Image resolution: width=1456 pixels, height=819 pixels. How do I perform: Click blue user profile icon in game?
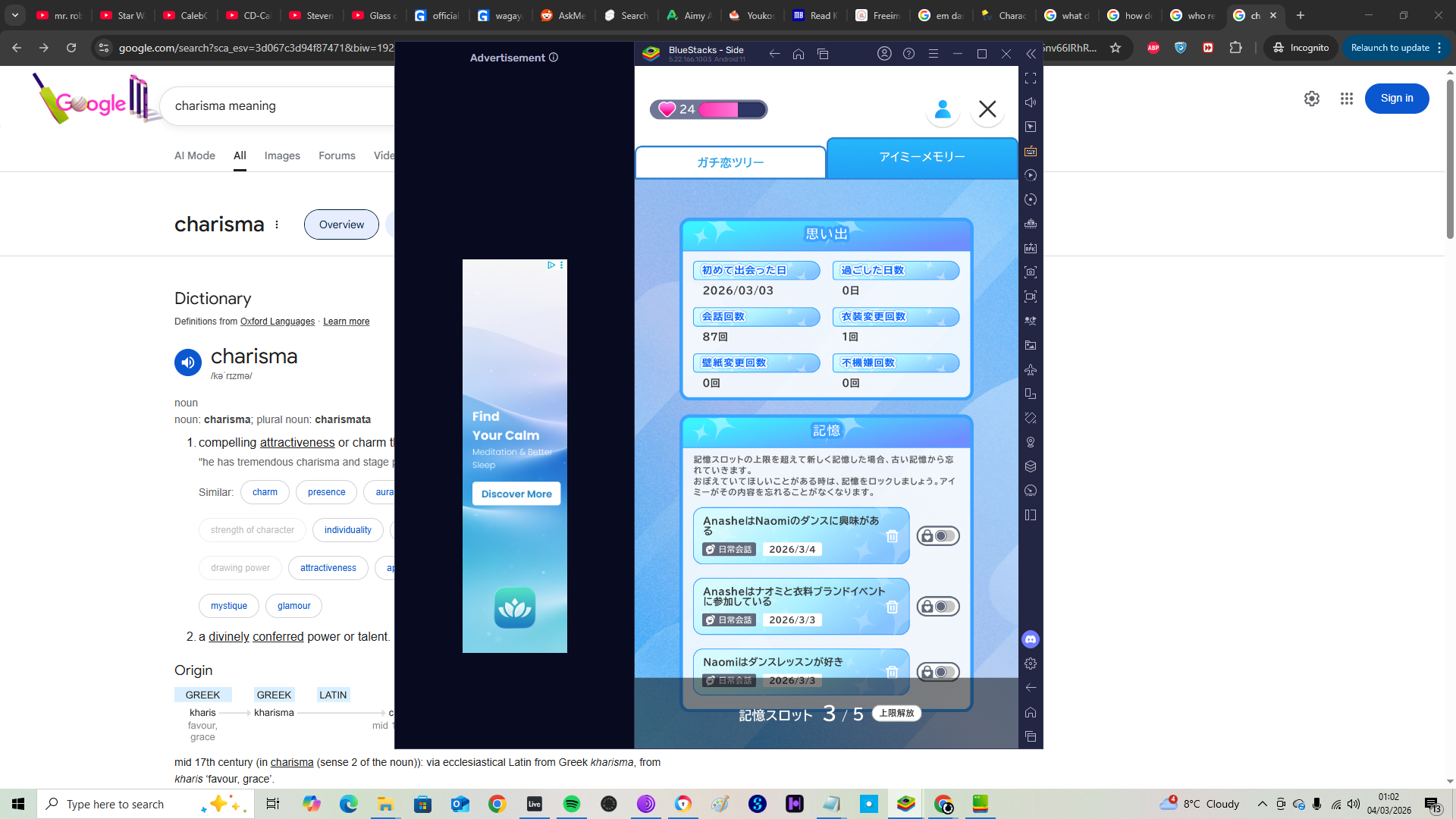[x=943, y=109]
